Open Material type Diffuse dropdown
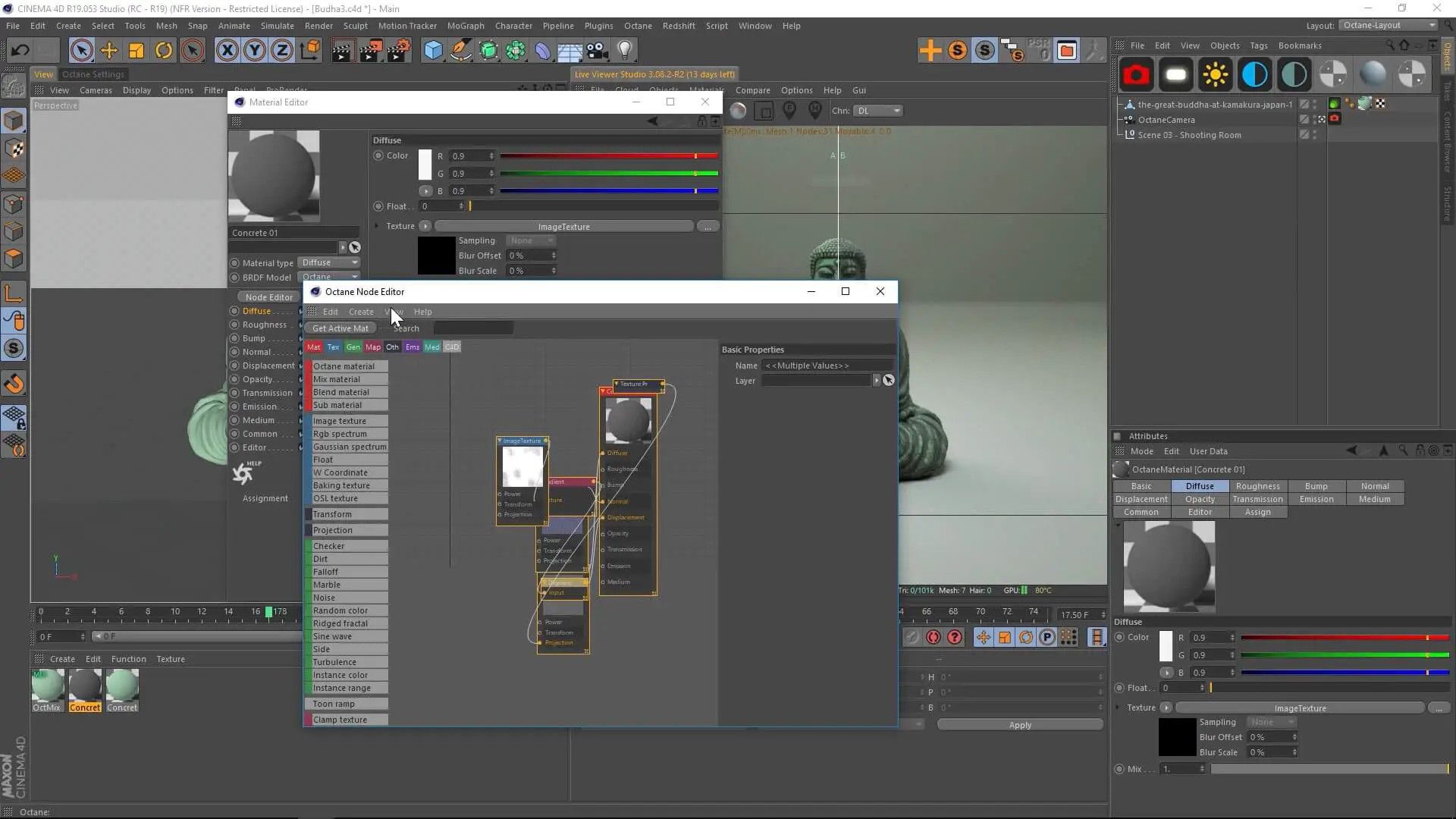 [x=329, y=262]
